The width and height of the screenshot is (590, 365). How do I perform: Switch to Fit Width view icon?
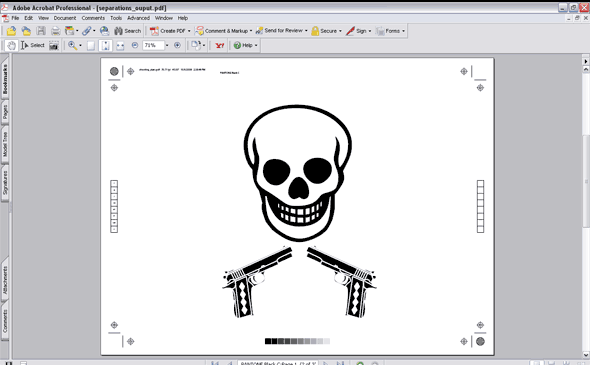click(120, 46)
